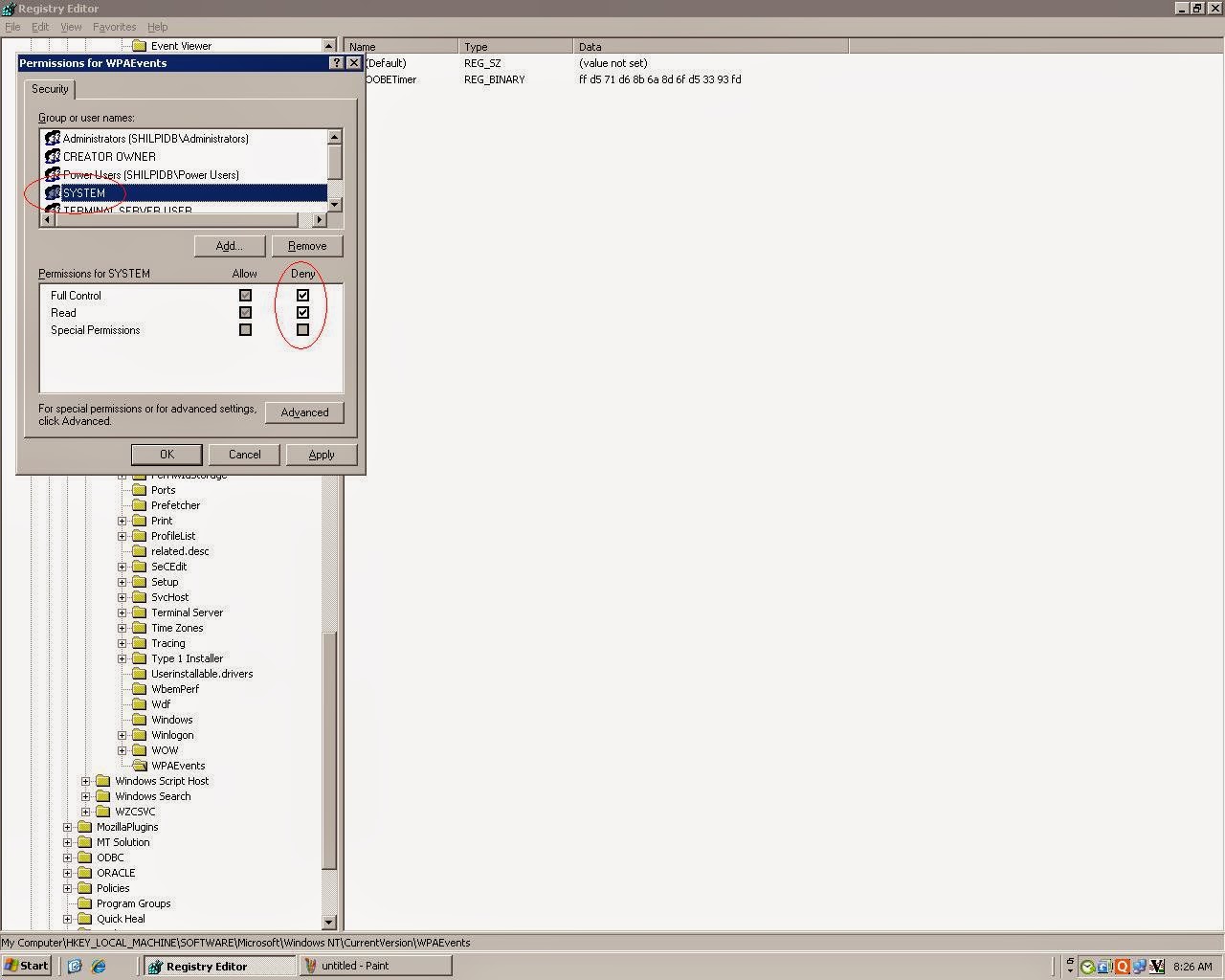The height and width of the screenshot is (980, 1225).
Task: Click the Permissions dialog help question-mark button
Action: point(336,63)
